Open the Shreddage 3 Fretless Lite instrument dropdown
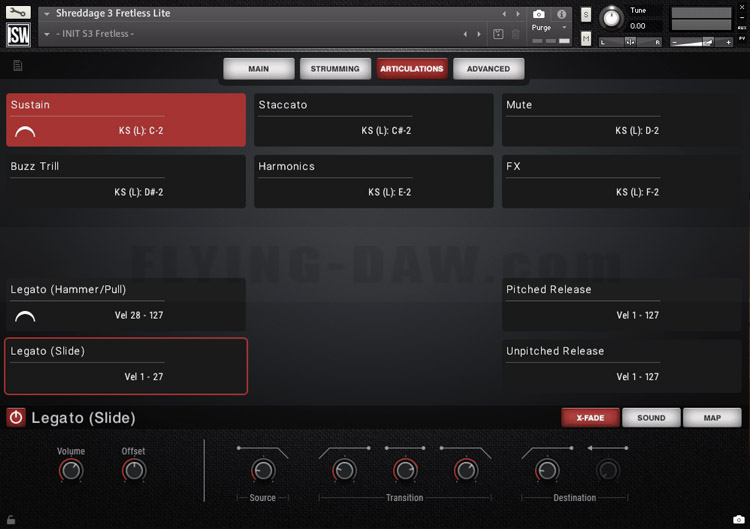The image size is (750, 529). click(47, 14)
